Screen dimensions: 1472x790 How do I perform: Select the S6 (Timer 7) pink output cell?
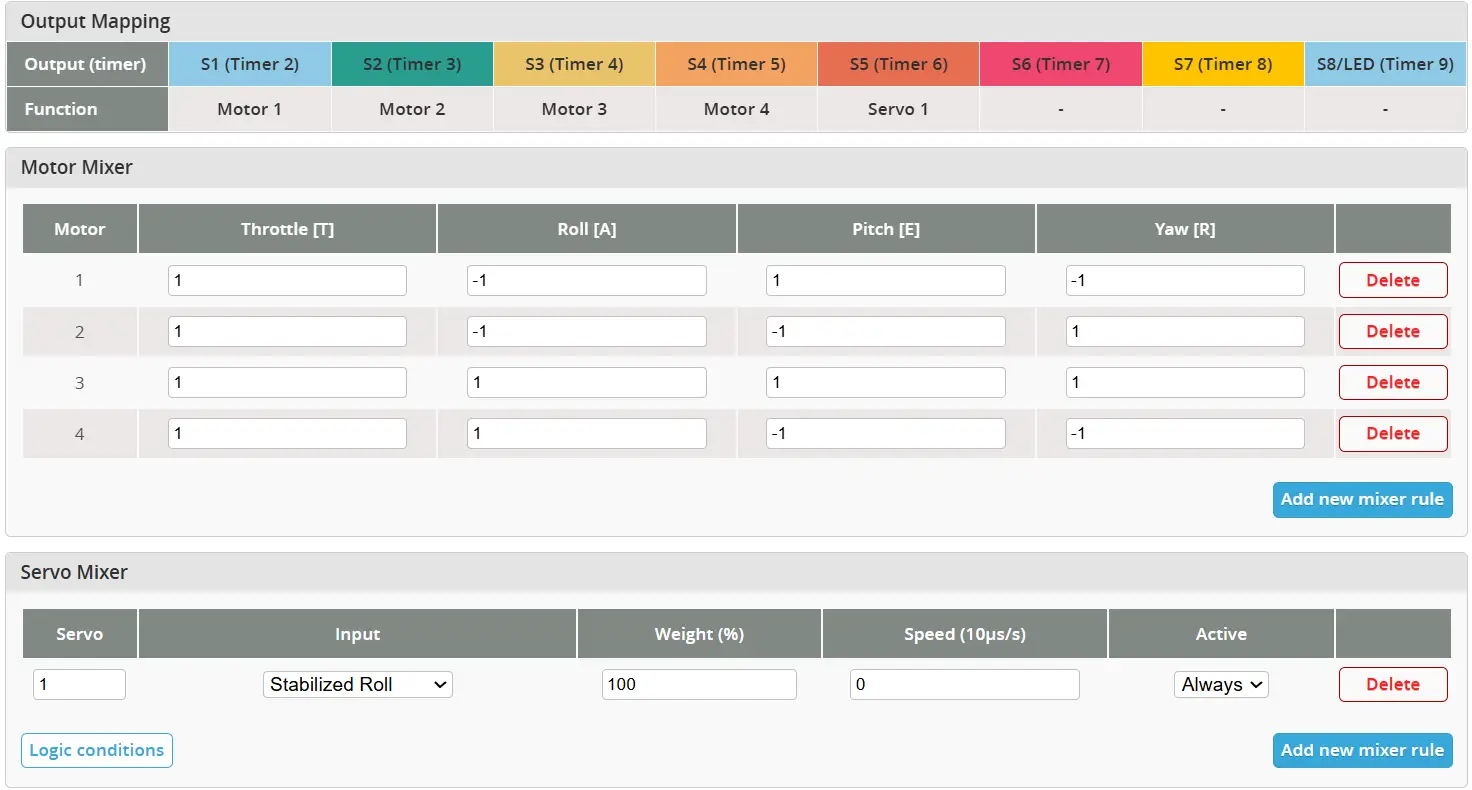(1061, 64)
